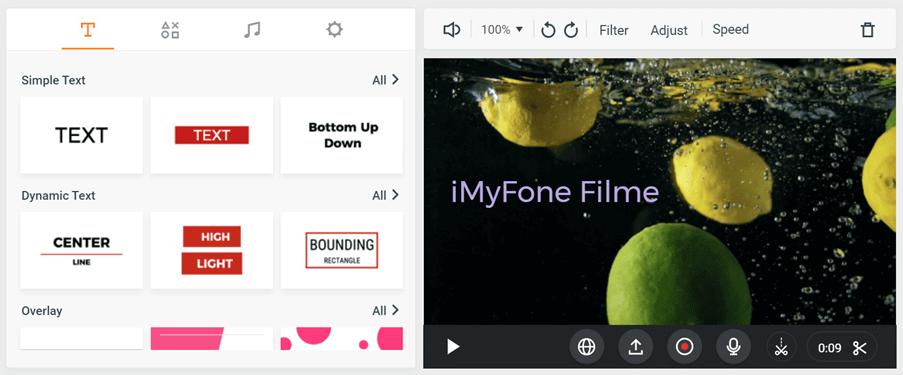903x375 pixels.
Task: Choose the Center Line dynamic text
Action: (x=81, y=250)
